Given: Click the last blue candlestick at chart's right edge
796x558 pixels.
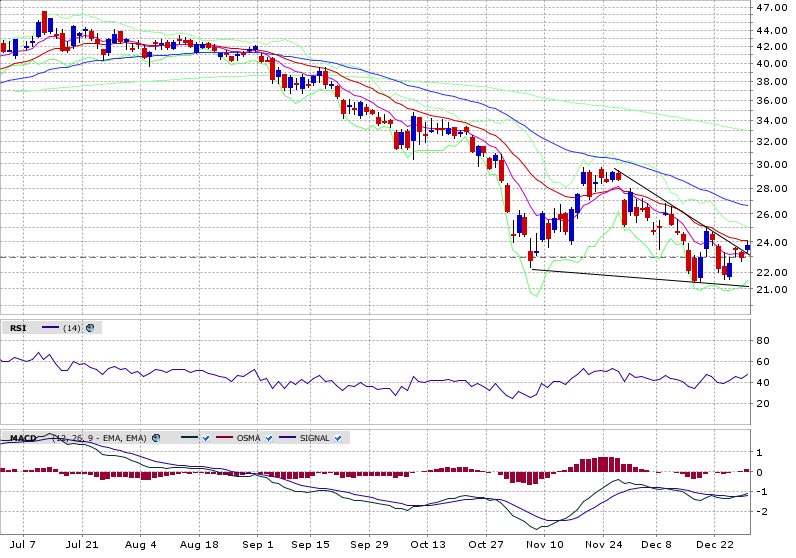Looking at the screenshot, I should pos(747,247).
